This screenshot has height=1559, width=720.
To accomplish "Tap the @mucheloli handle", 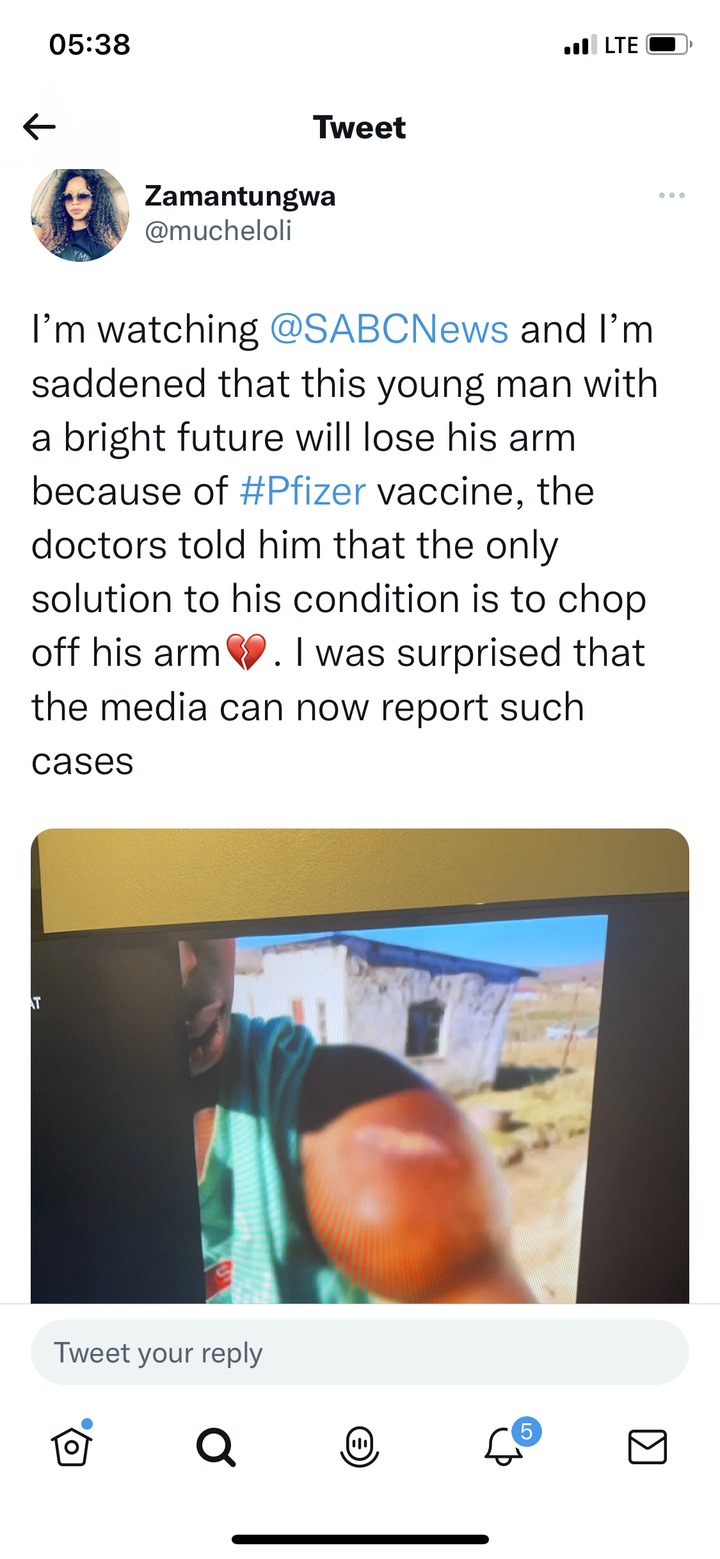I will (x=218, y=231).
